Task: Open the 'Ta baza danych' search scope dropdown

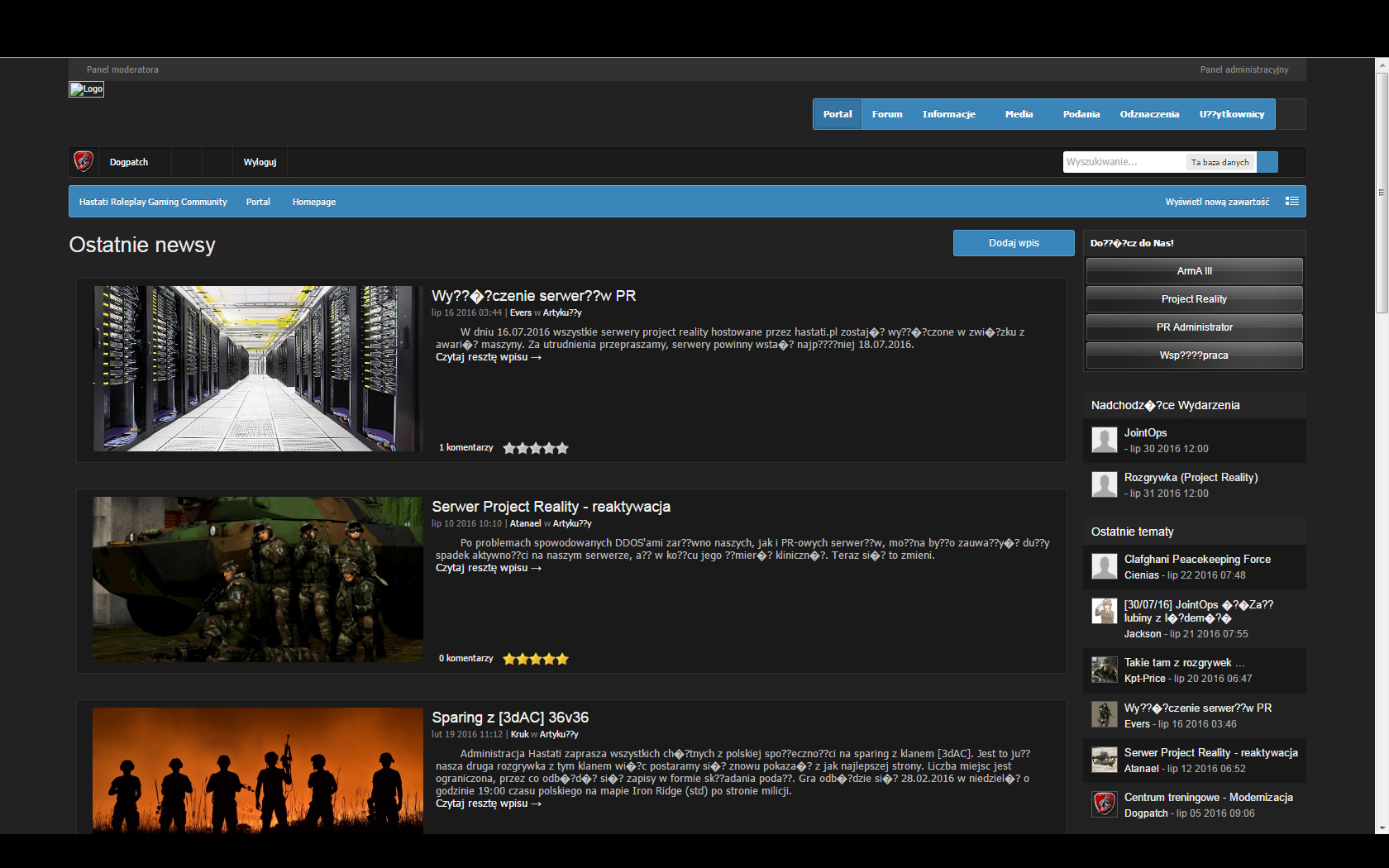Action: [1220, 162]
